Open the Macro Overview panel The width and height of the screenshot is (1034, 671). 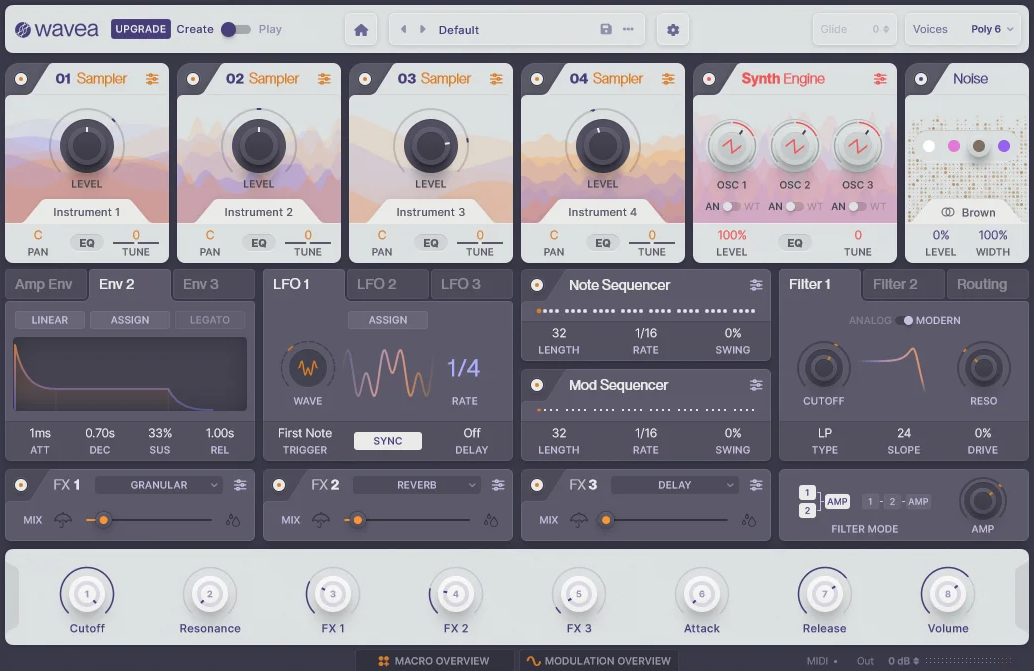pyautogui.click(x=435, y=660)
